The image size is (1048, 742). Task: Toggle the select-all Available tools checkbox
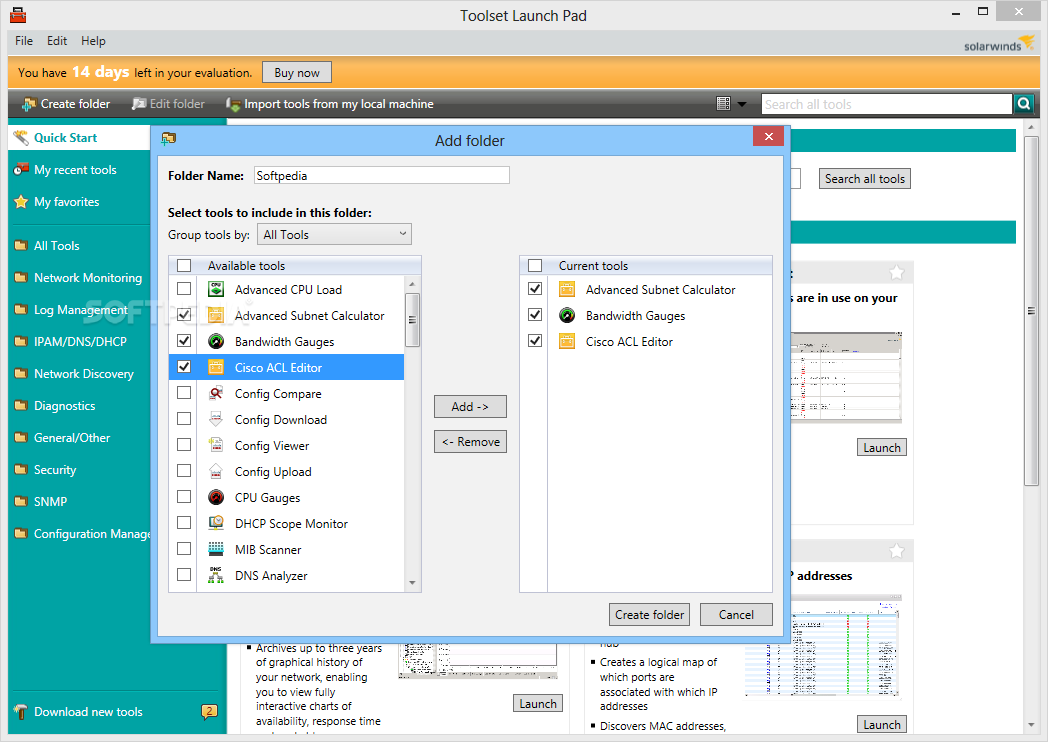pos(184,265)
